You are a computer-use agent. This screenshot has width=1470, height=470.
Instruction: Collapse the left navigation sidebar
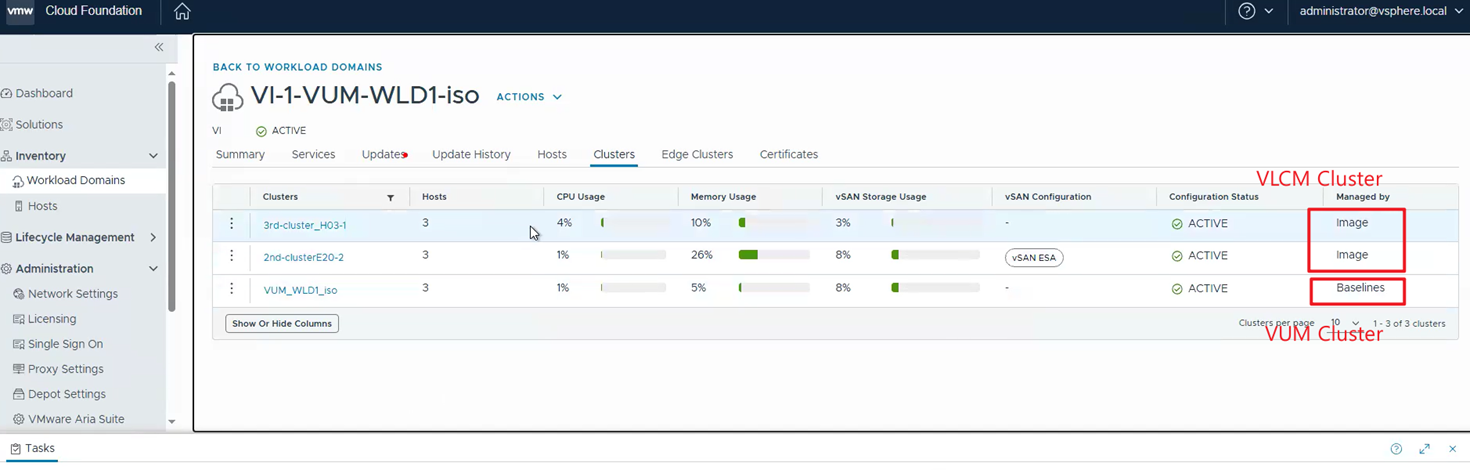159,47
